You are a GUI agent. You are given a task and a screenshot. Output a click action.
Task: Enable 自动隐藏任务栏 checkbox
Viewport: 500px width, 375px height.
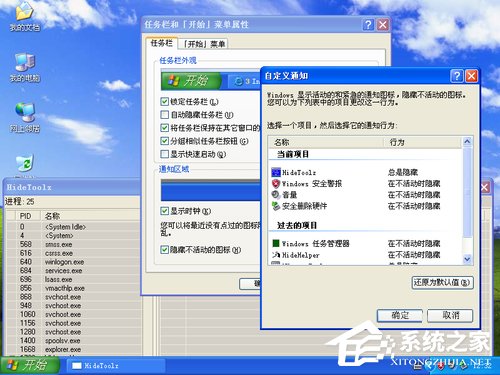point(164,115)
